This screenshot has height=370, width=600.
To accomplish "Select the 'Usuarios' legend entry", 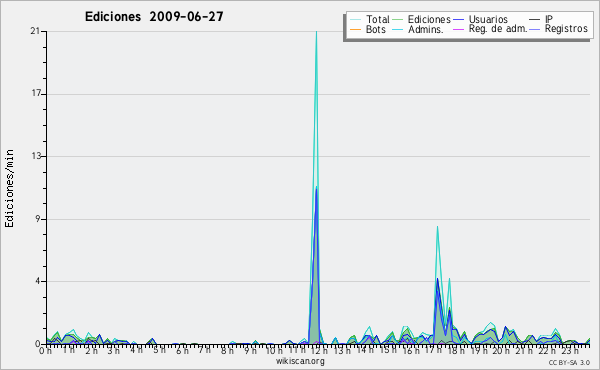I will point(488,19).
